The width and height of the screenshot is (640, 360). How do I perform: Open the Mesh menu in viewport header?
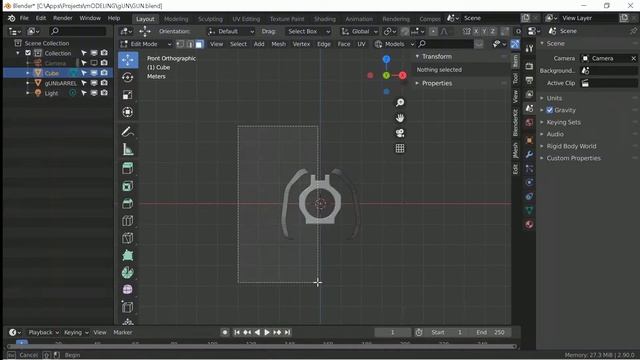point(278,44)
